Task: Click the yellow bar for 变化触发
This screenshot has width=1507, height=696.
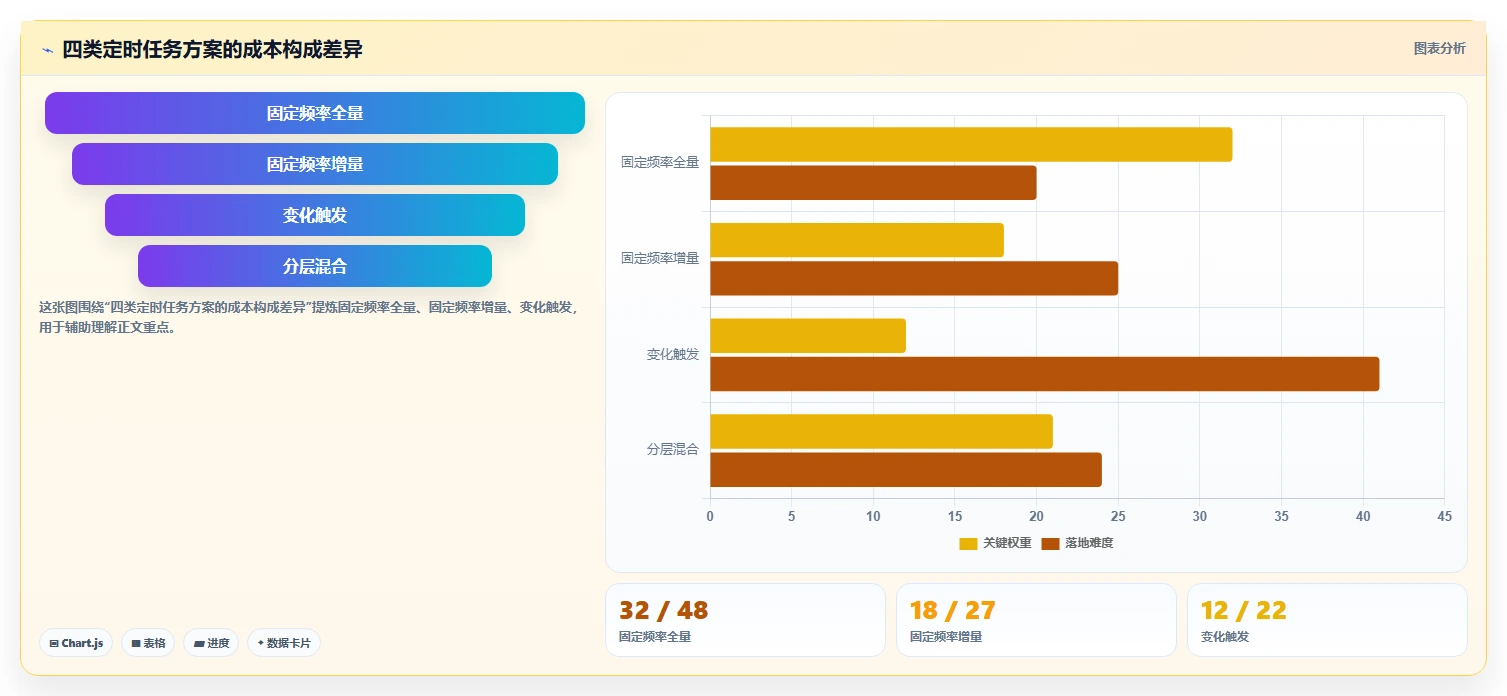Action: point(808,336)
